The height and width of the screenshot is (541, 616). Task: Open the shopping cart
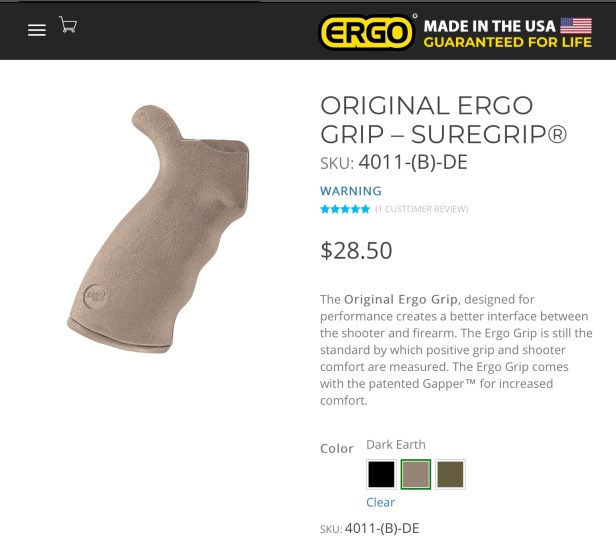click(68, 24)
